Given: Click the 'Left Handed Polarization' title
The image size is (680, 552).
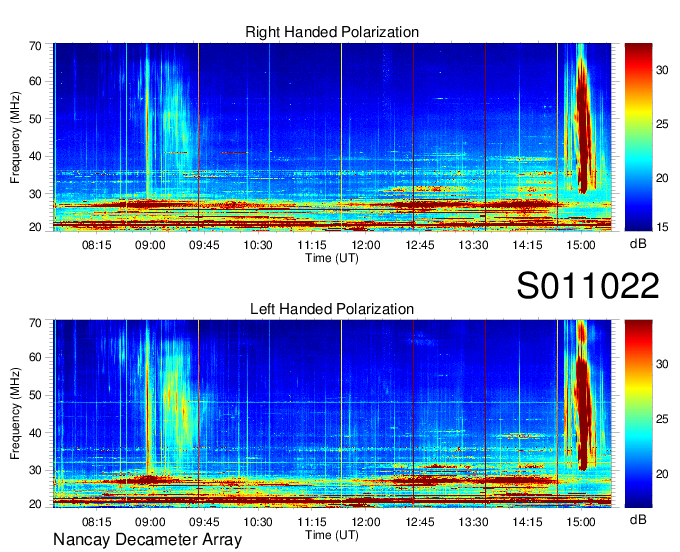Looking at the screenshot, I should point(332,309).
